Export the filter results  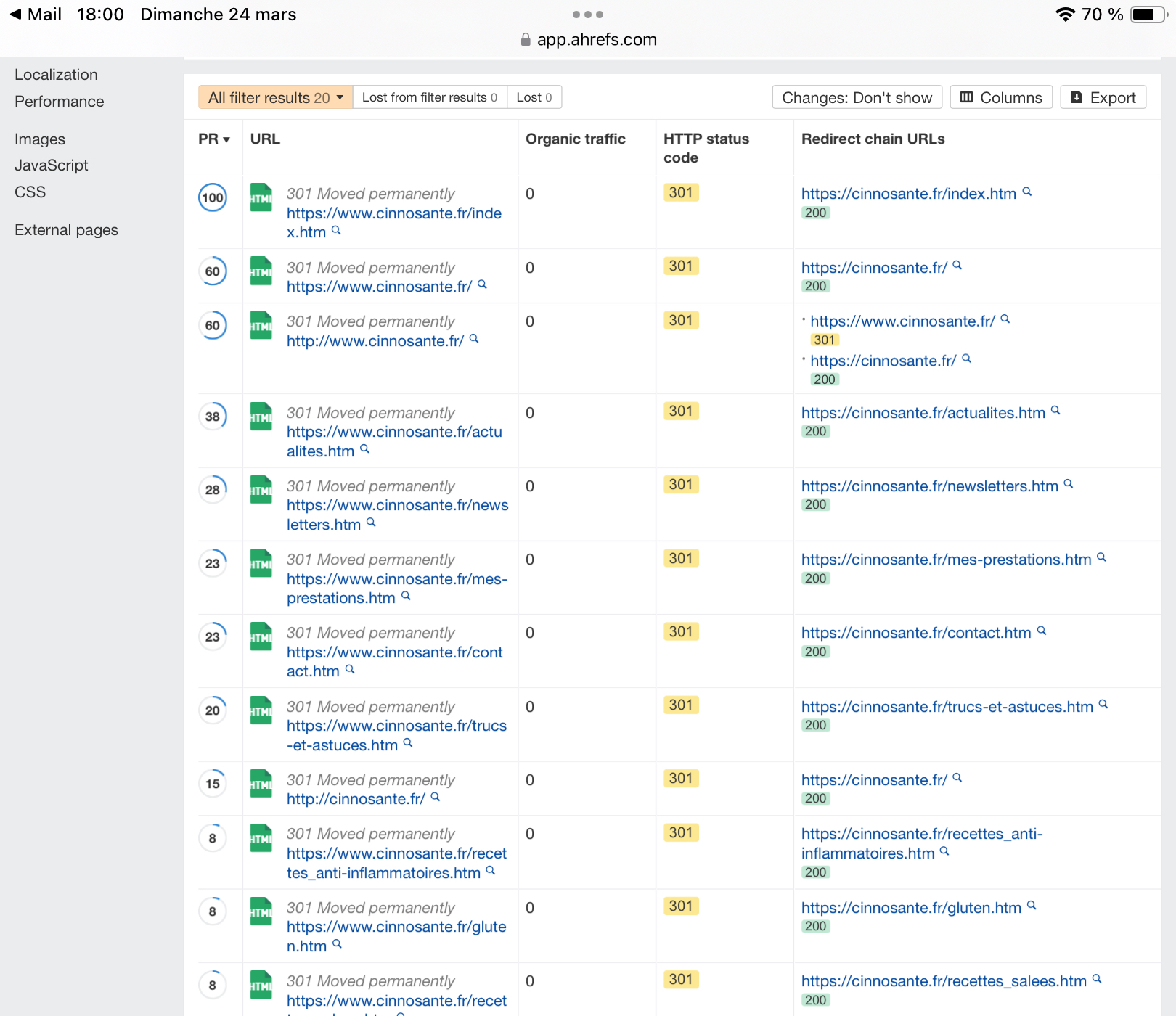pyautogui.click(x=1103, y=97)
